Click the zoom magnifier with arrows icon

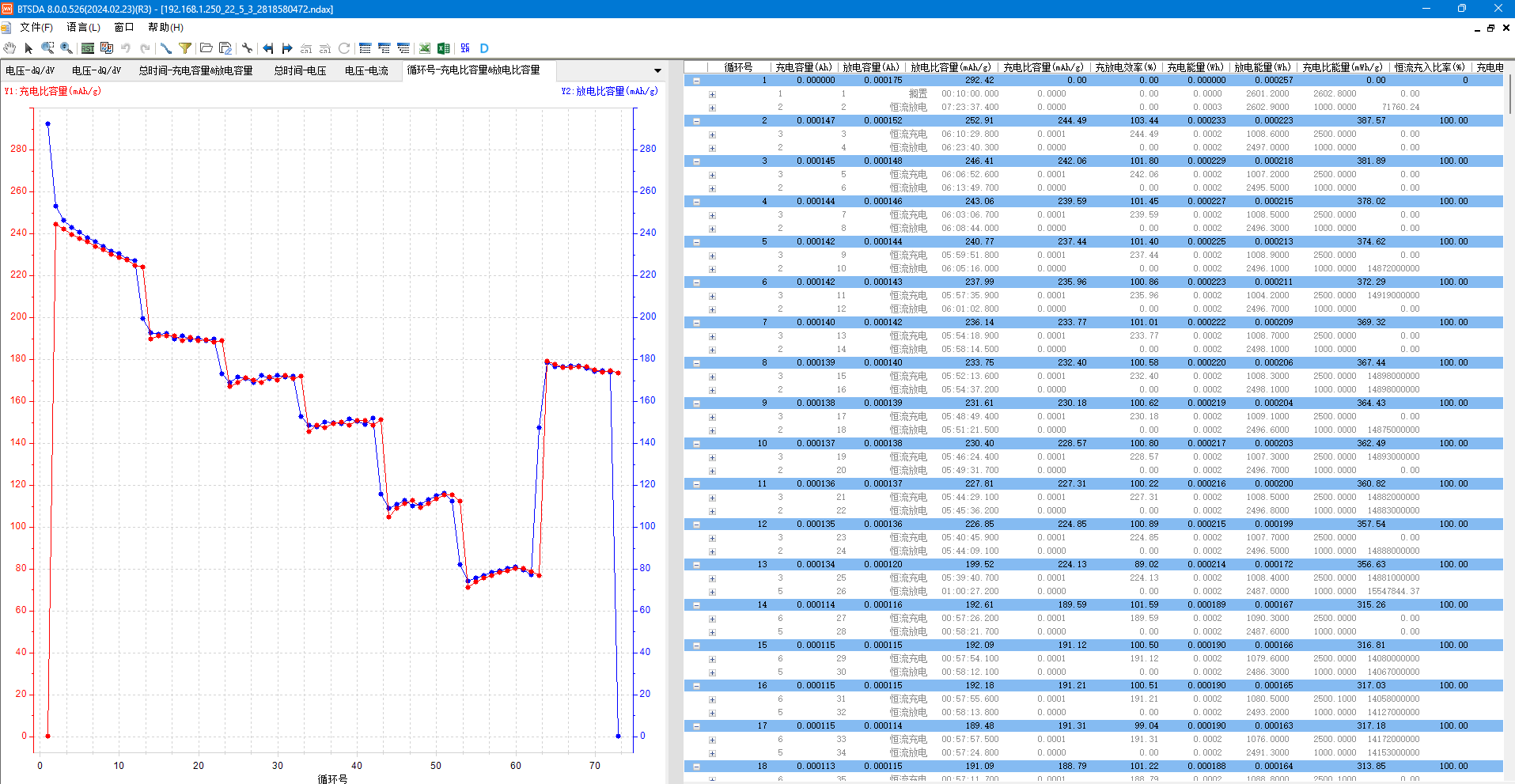(x=66, y=48)
